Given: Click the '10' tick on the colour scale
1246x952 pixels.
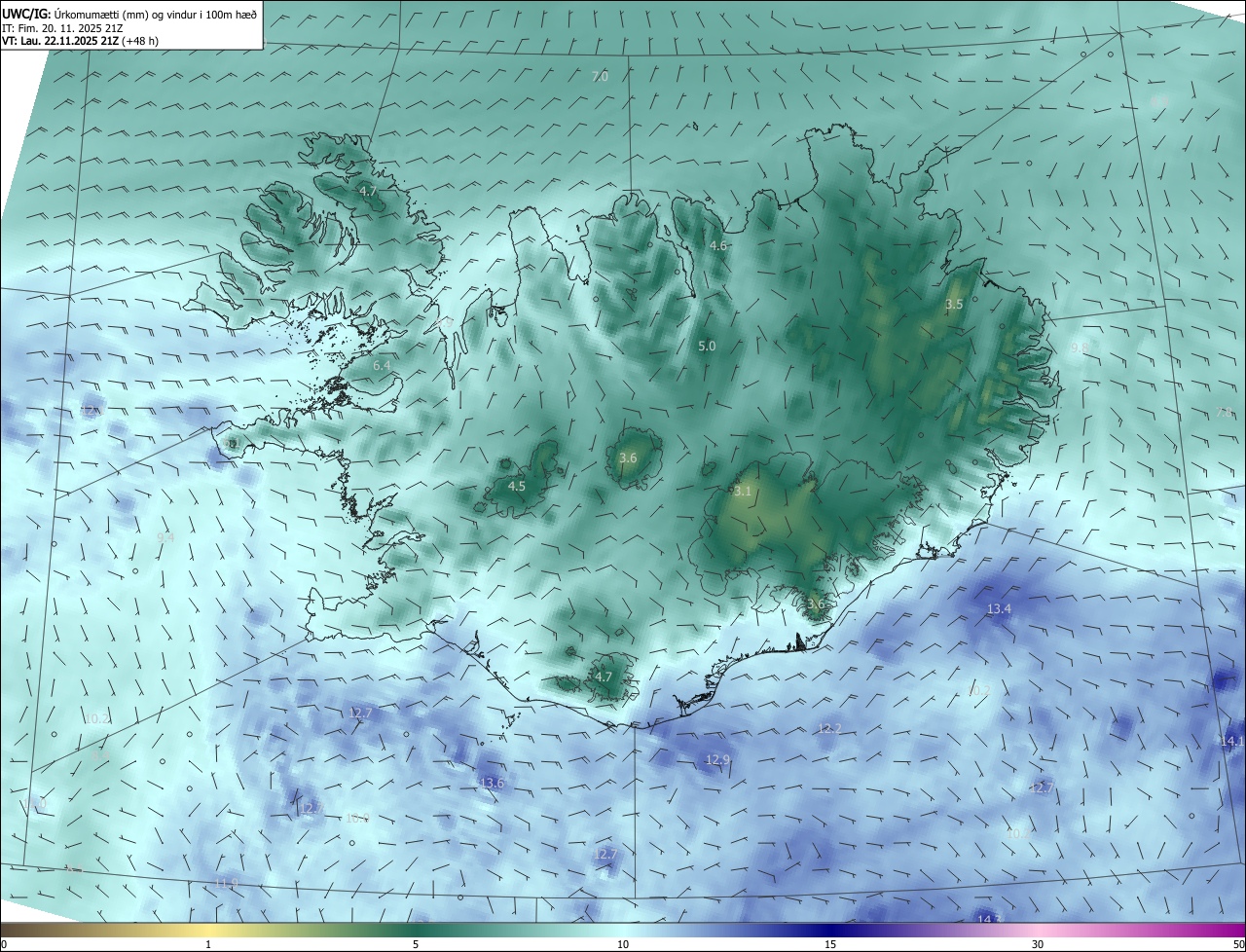Looking at the screenshot, I should point(623,944).
